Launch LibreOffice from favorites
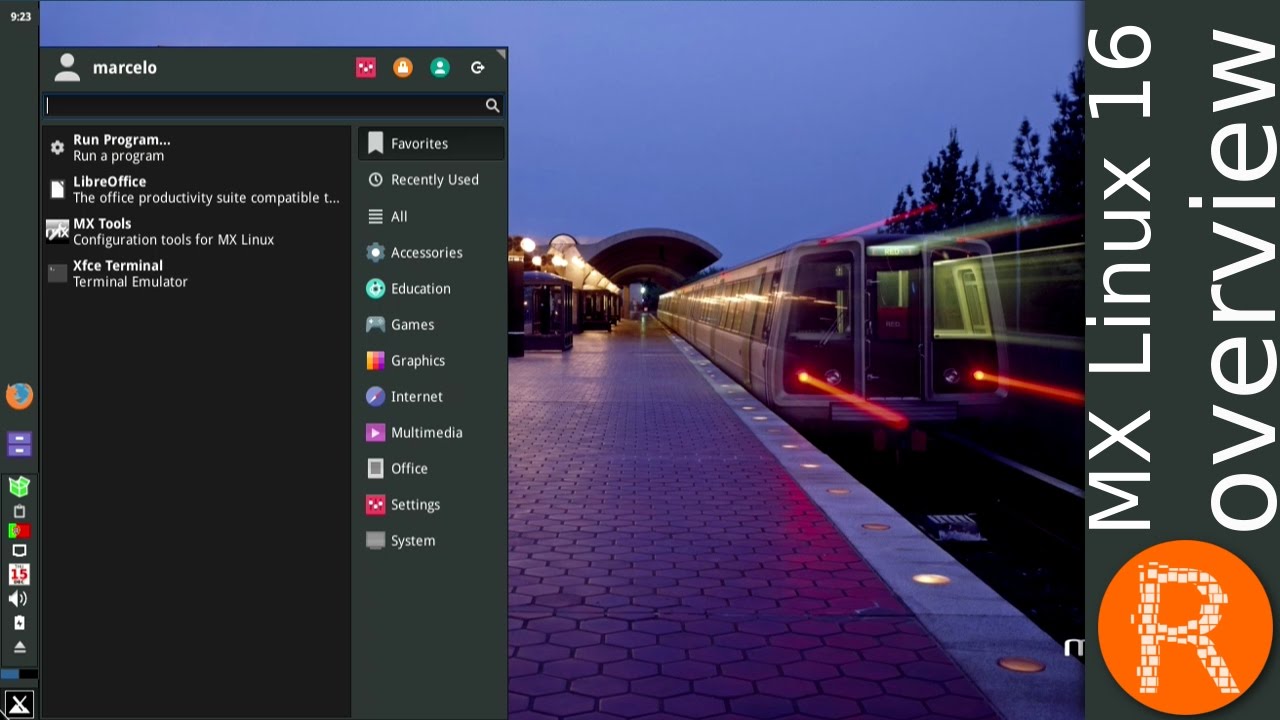Screen dimensions: 1280x720 197,190
